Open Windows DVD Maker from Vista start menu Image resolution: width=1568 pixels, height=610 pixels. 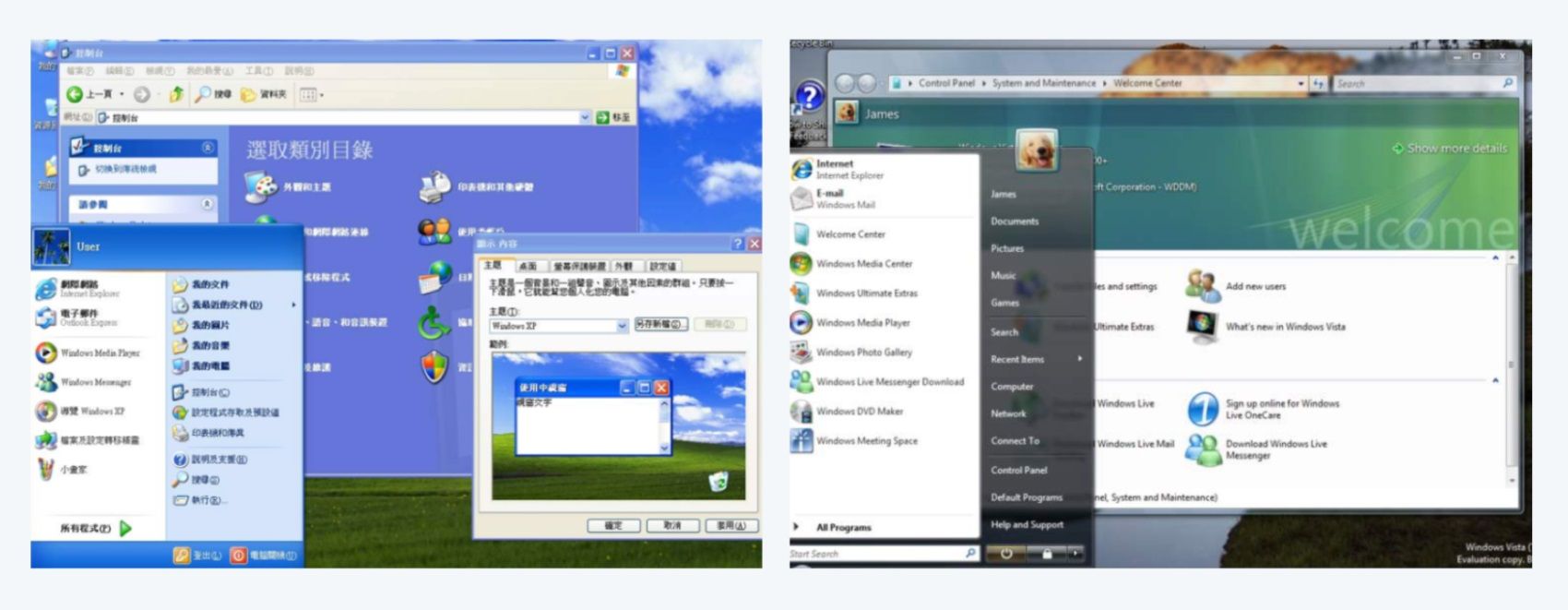tap(848, 412)
